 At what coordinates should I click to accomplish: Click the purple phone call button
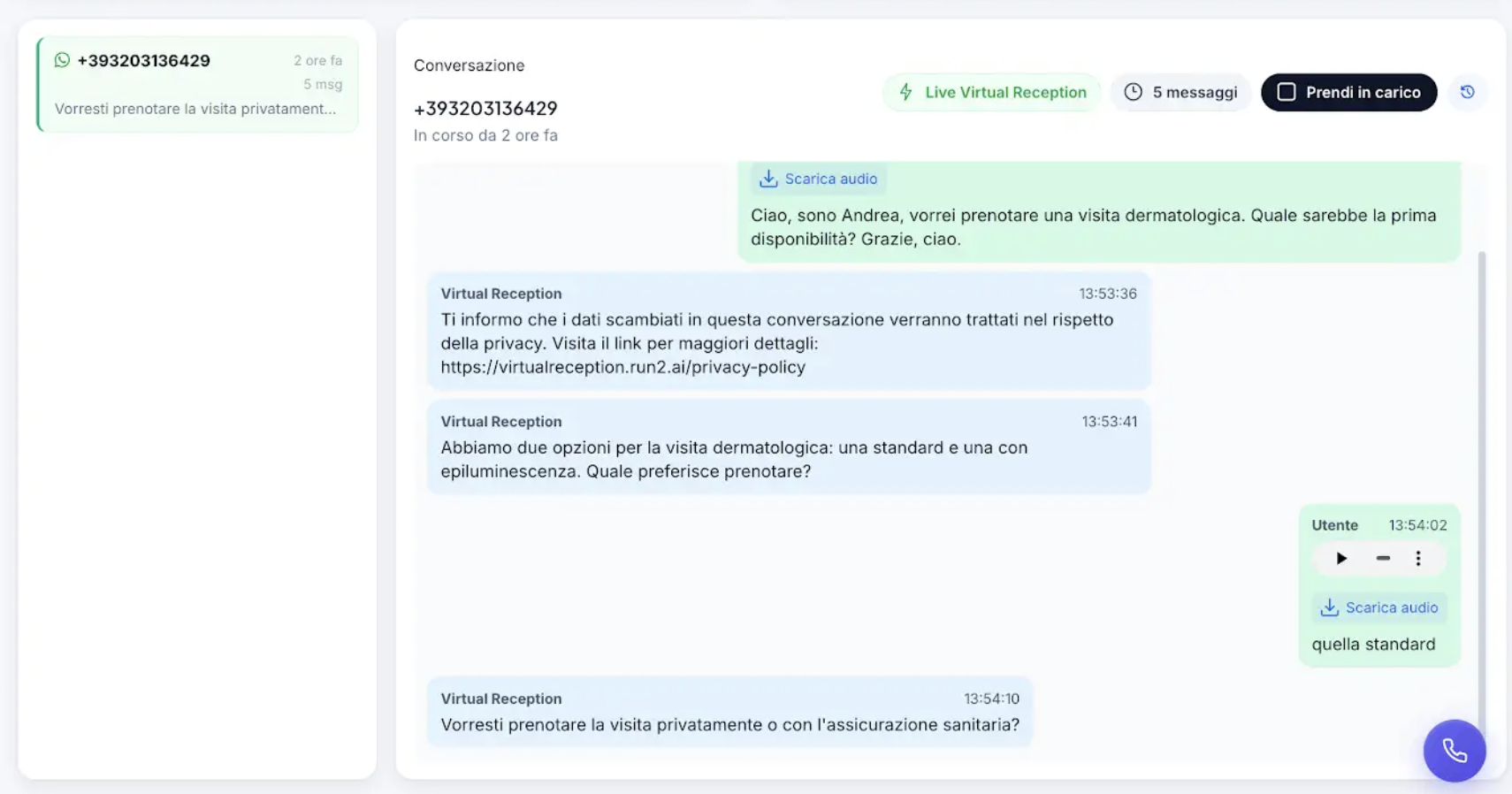coord(1455,751)
